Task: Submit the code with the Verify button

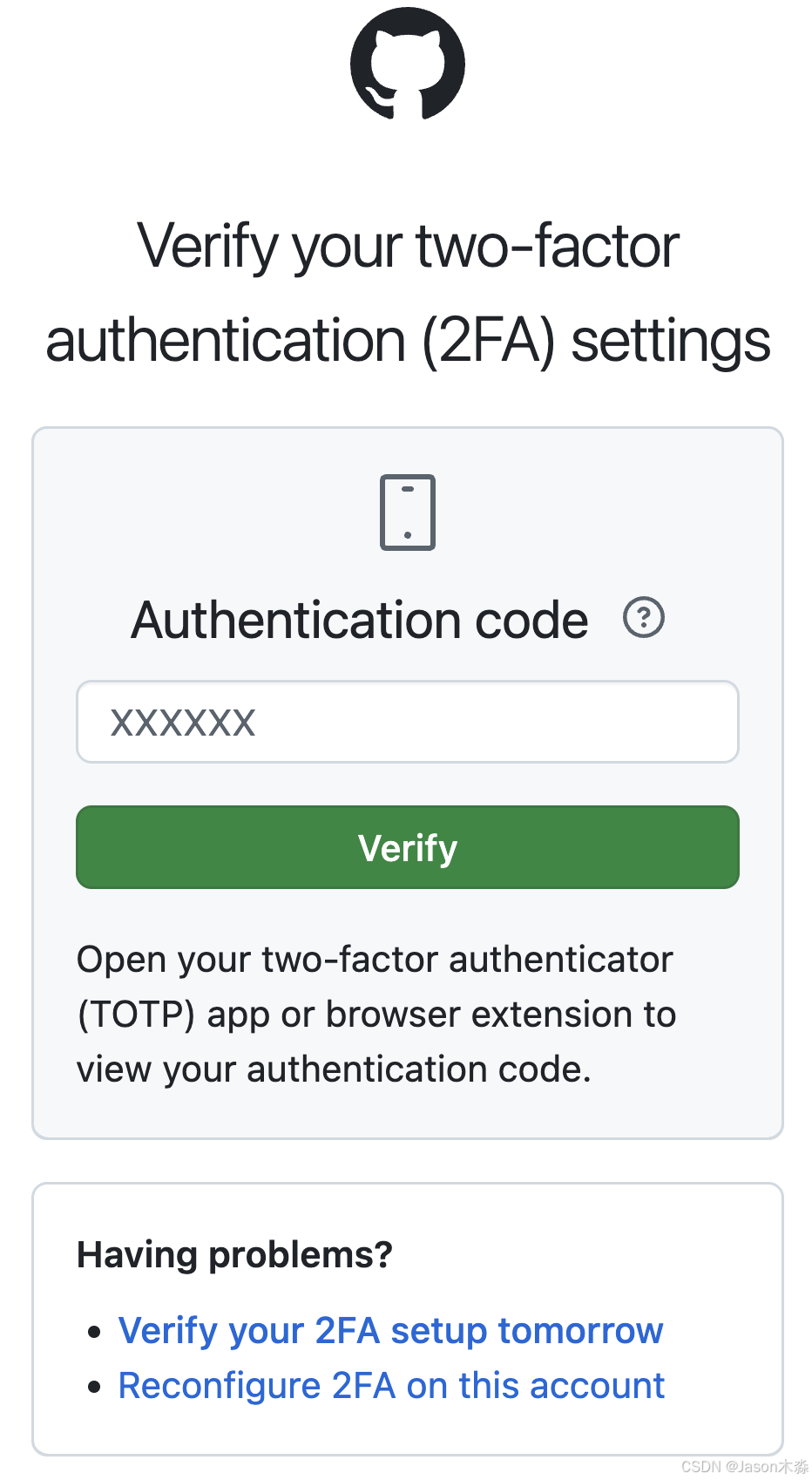Action: pos(406,846)
